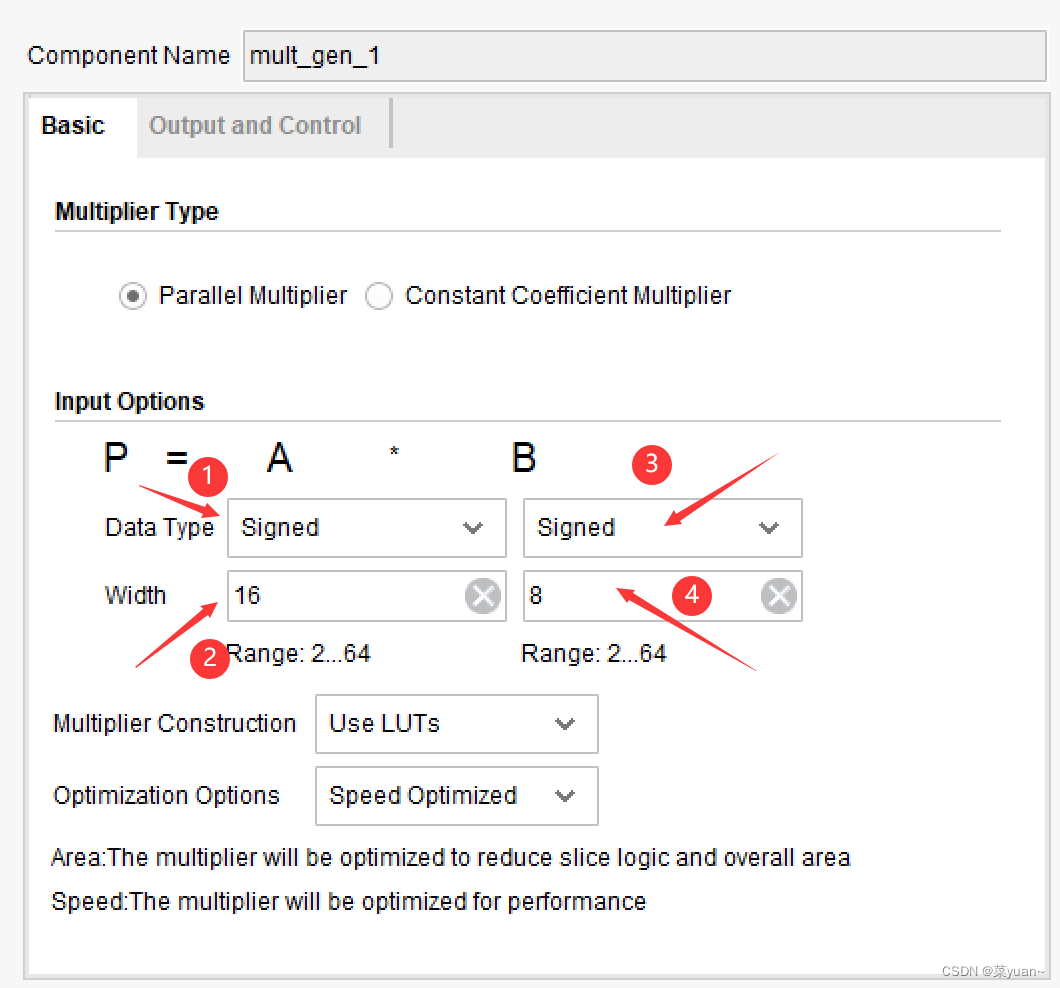The image size is (1060, 988).
Task: Clear the A width value with X icon
Action: (483, 597)
